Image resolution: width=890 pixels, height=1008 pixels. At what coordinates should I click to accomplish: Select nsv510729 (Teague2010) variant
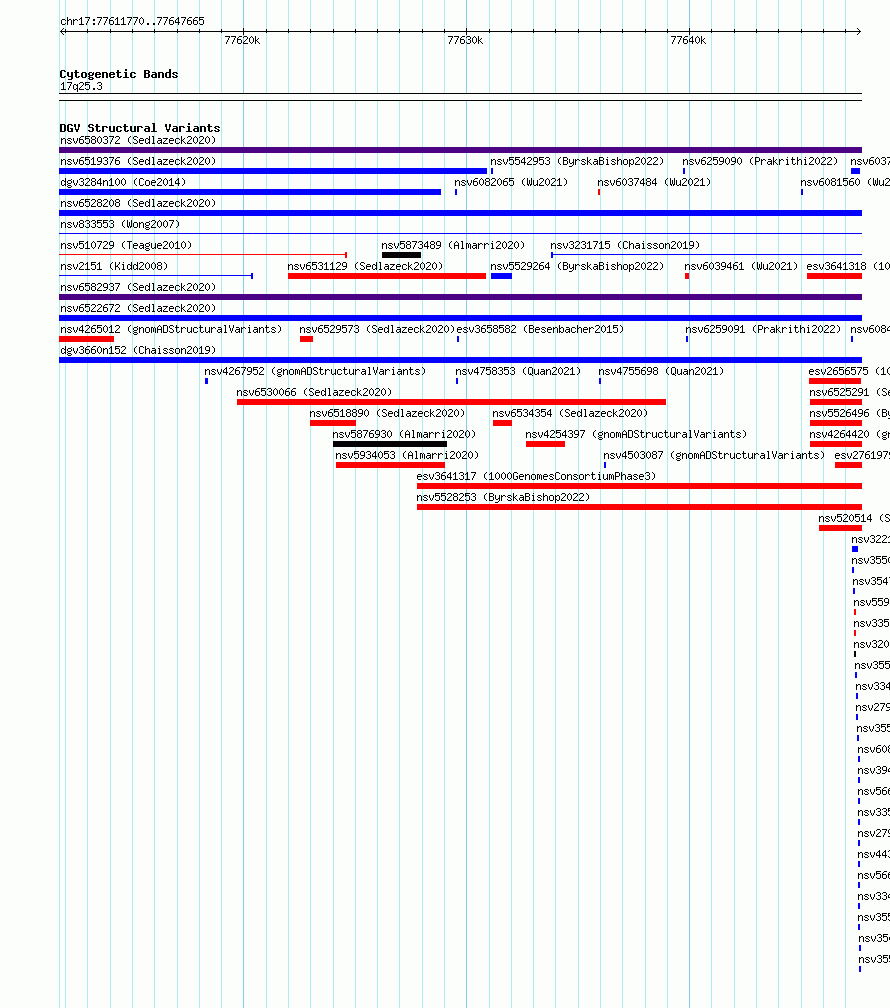[126, 246]
